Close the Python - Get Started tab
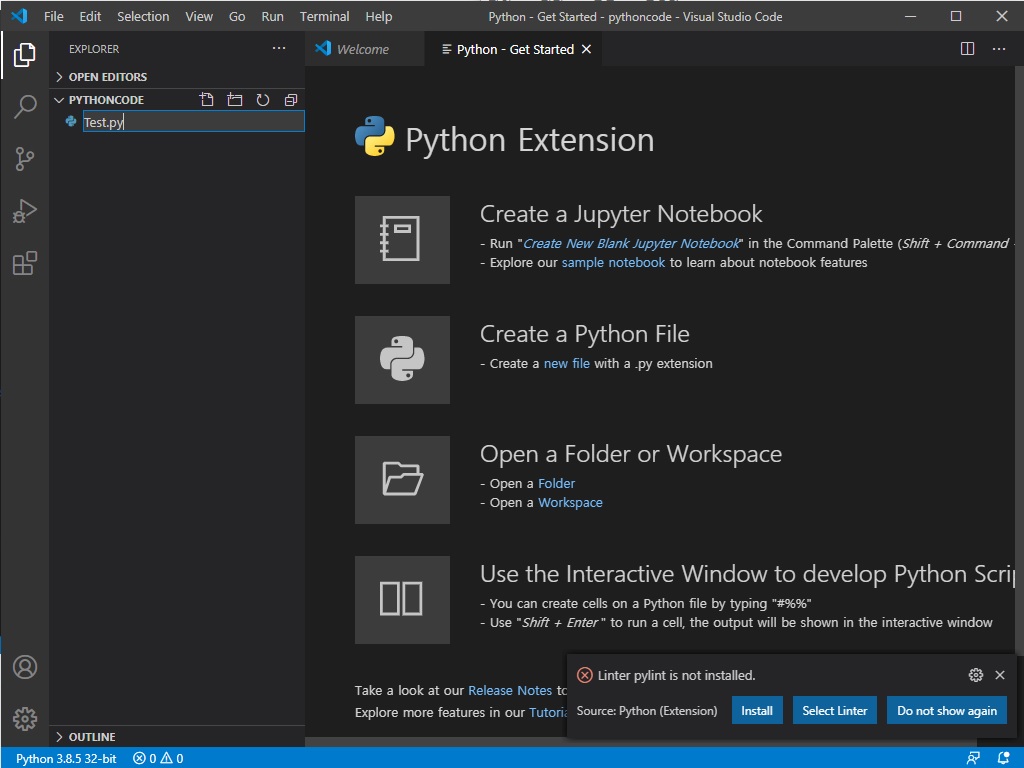 pyautogui.click(x=586, y=49)
